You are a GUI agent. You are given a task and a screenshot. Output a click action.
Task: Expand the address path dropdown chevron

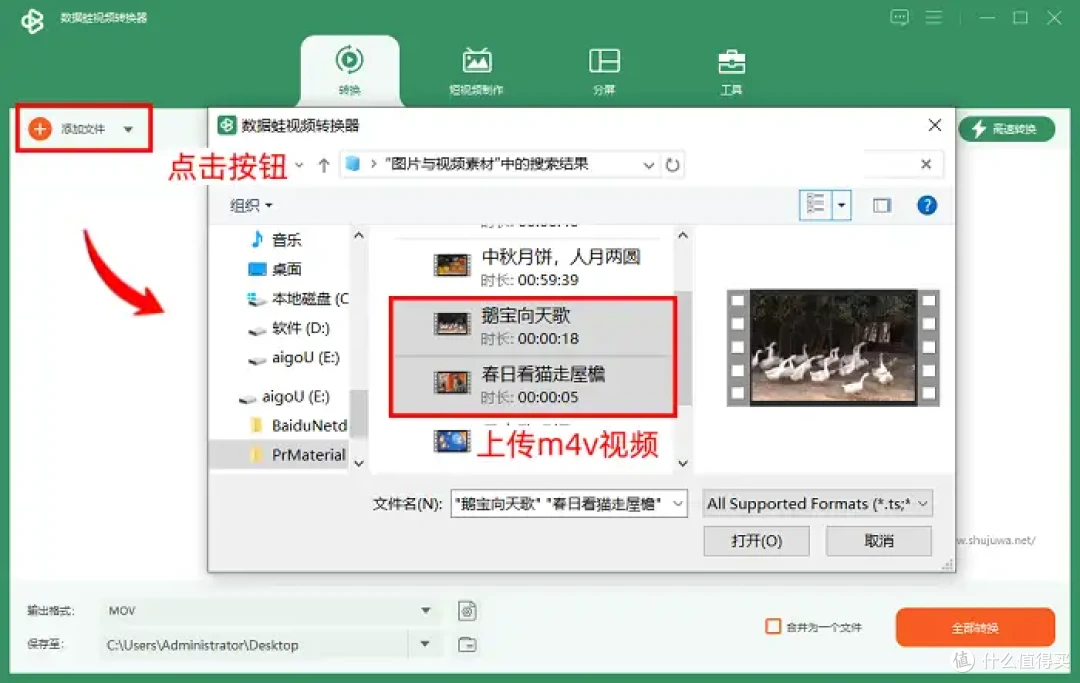pos(648,165)
